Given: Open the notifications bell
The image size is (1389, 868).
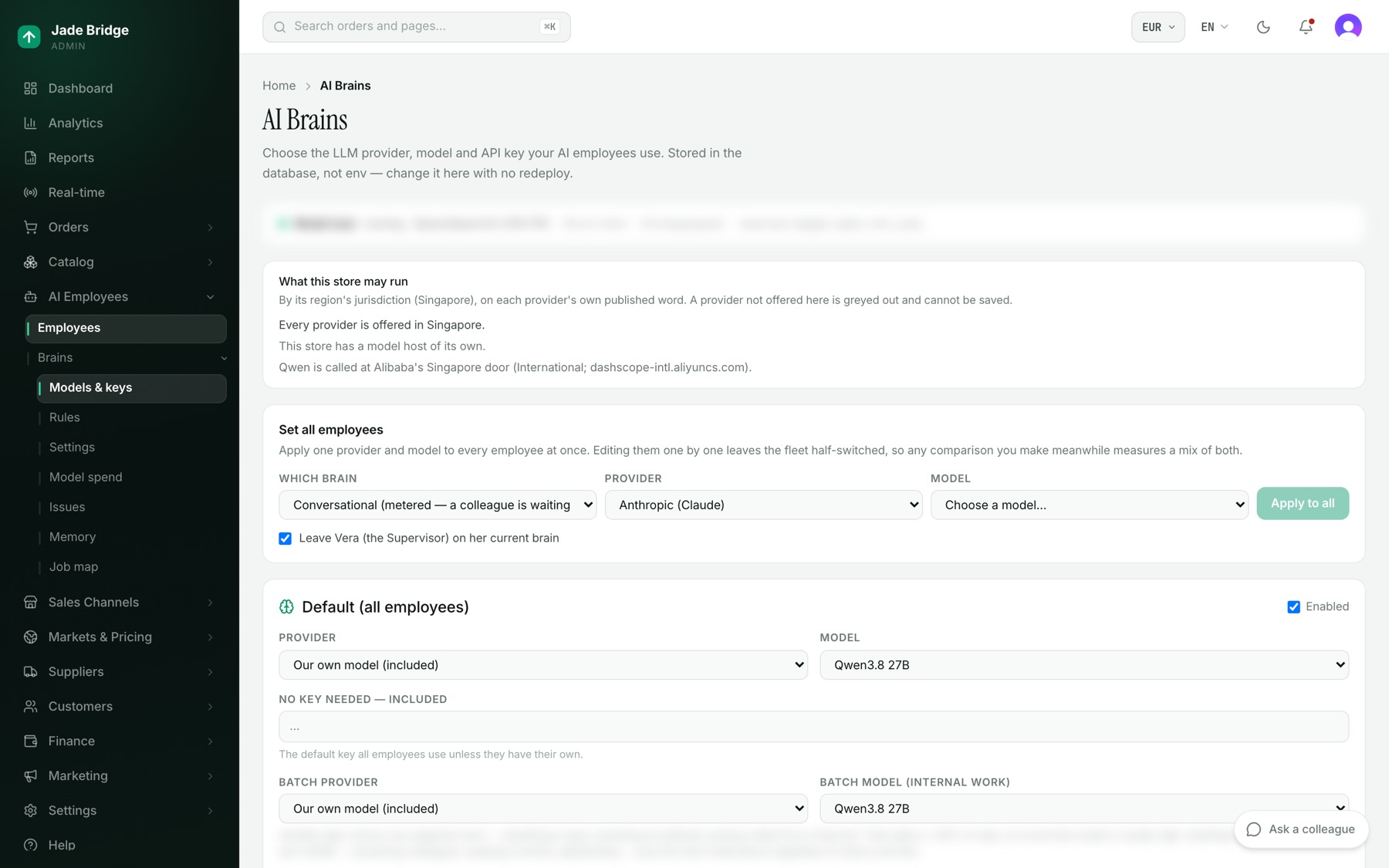Looking at the screenshot, I should pos(1306,27).
